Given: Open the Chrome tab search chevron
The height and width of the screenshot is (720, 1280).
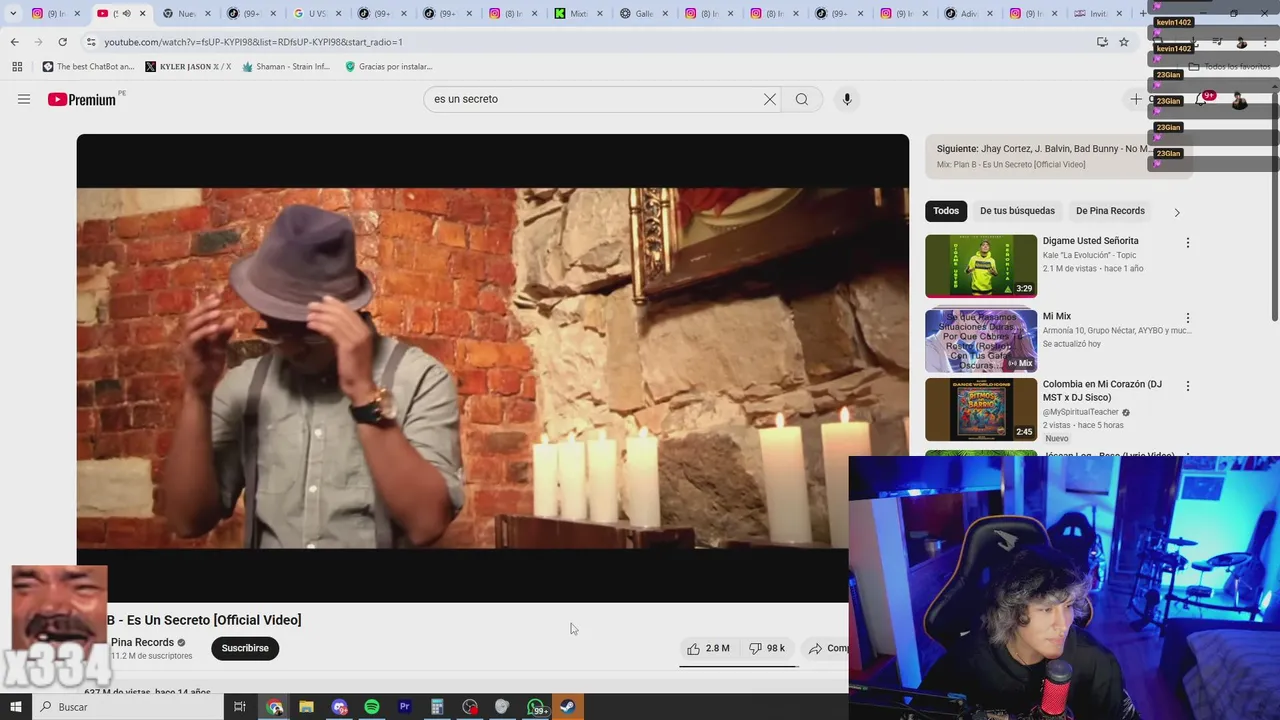Looking at the screenshot, I should pos(13,14).
